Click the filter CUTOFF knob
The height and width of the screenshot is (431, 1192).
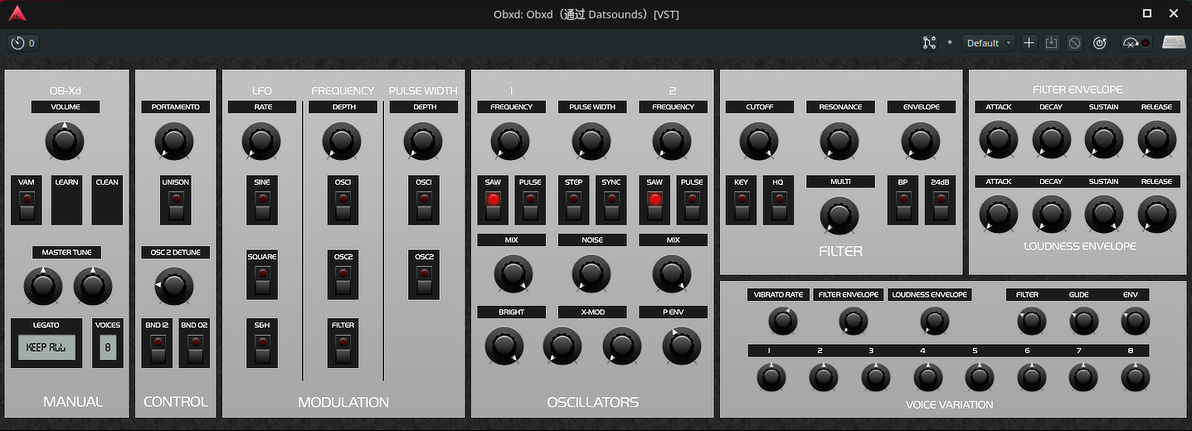click(759, 141)
